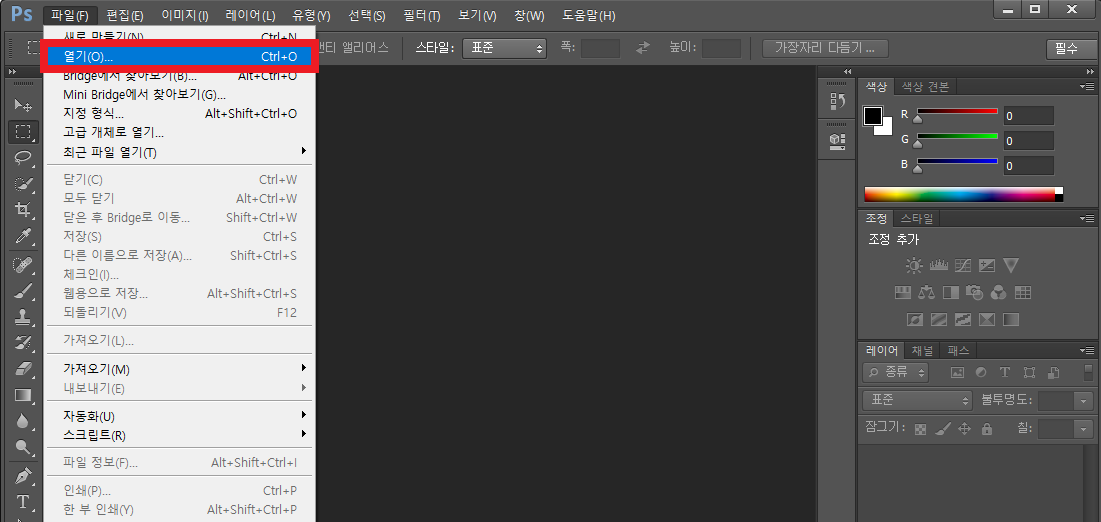
Task: Toggle lock transparent pixels (checkerboard)
Action: point(921,429)
